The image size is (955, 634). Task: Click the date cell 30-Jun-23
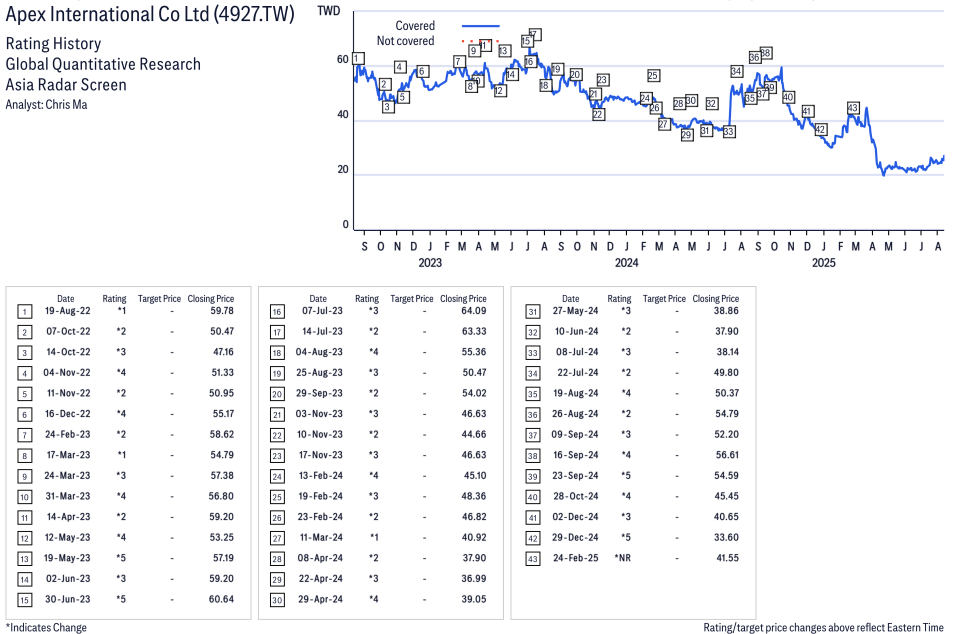tap(68, 599)
